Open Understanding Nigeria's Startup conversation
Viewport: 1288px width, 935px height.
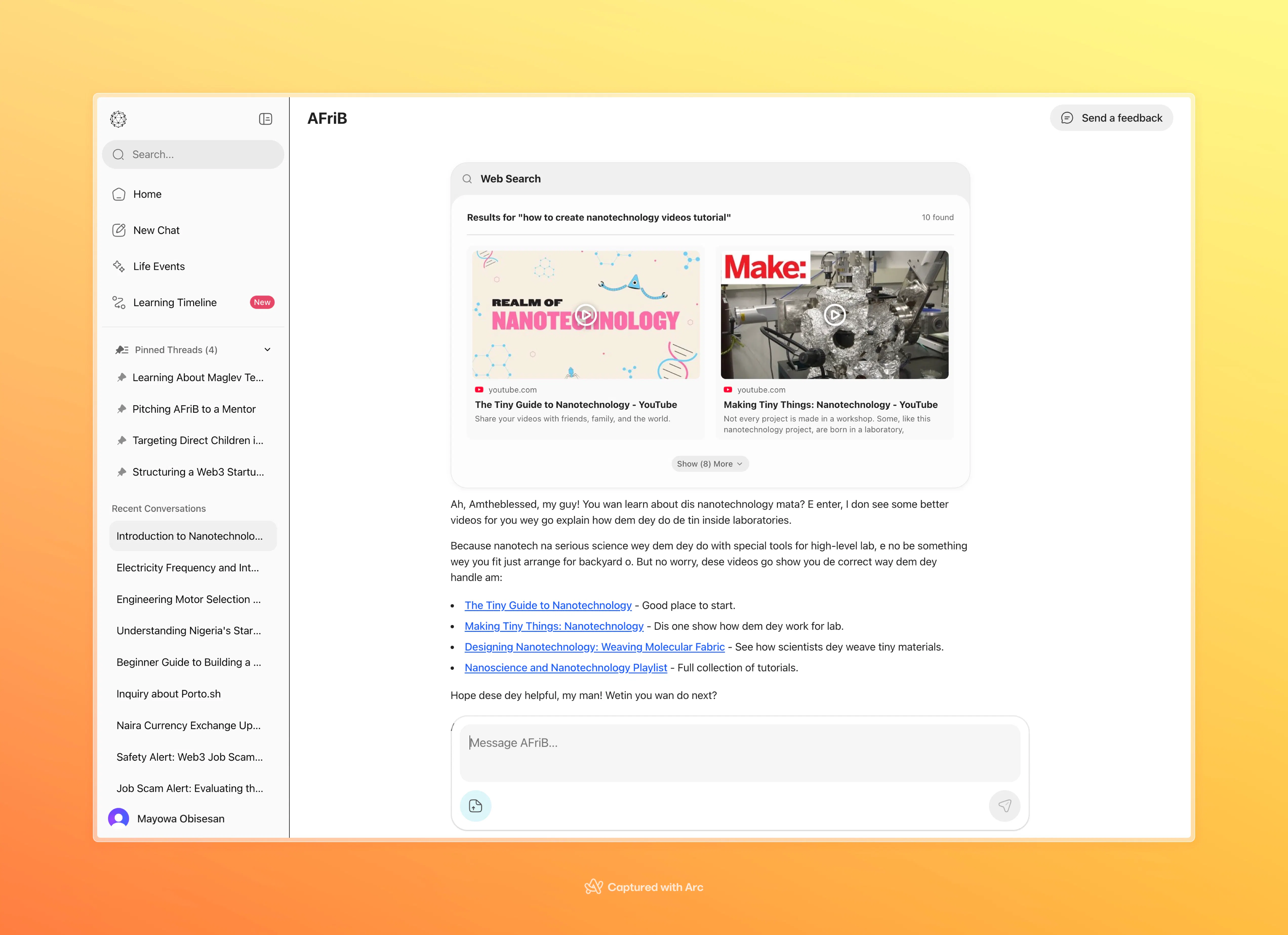pos(193,631)
